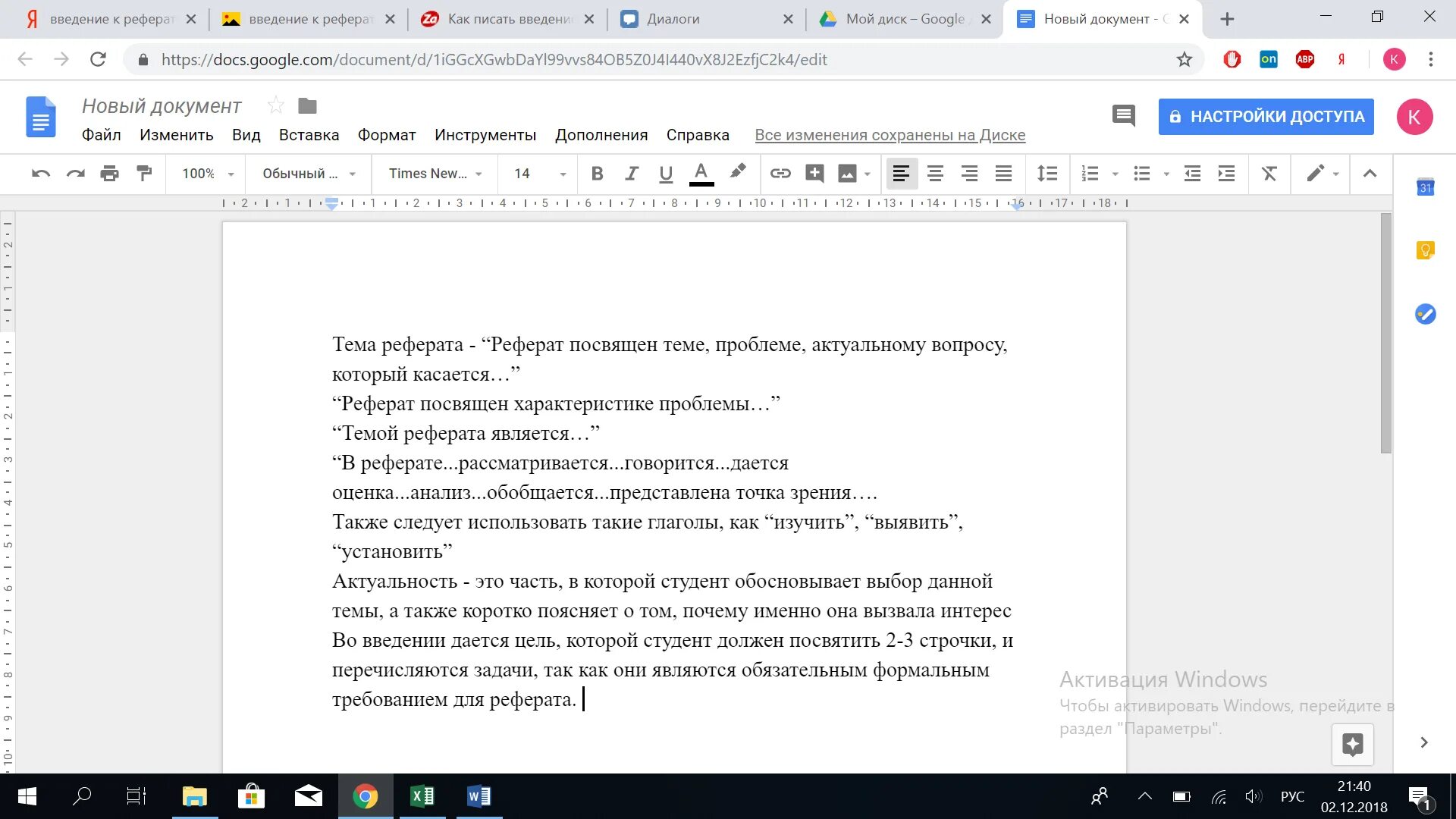Open Google Keep in side panel
Screen dimensions: 1456x819
(x=1425, y=250)
